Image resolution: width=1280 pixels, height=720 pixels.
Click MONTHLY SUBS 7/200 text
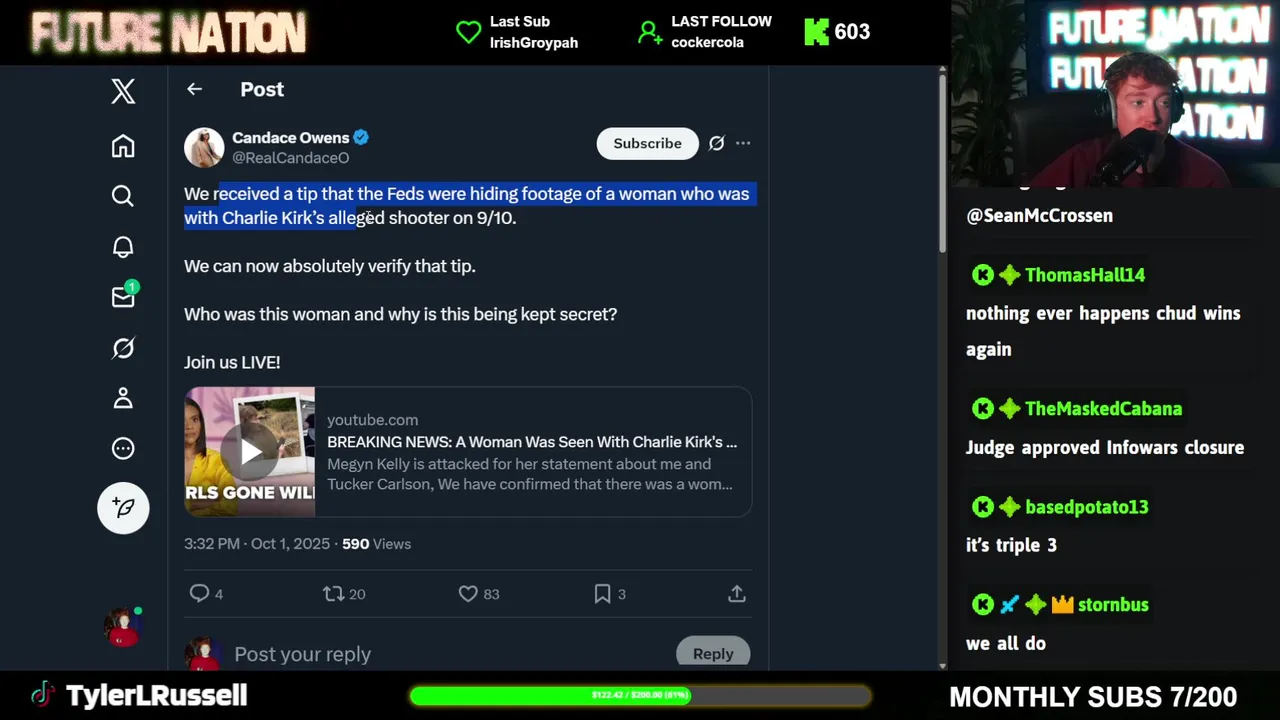pyautogui.click(x=1093, y=696)
